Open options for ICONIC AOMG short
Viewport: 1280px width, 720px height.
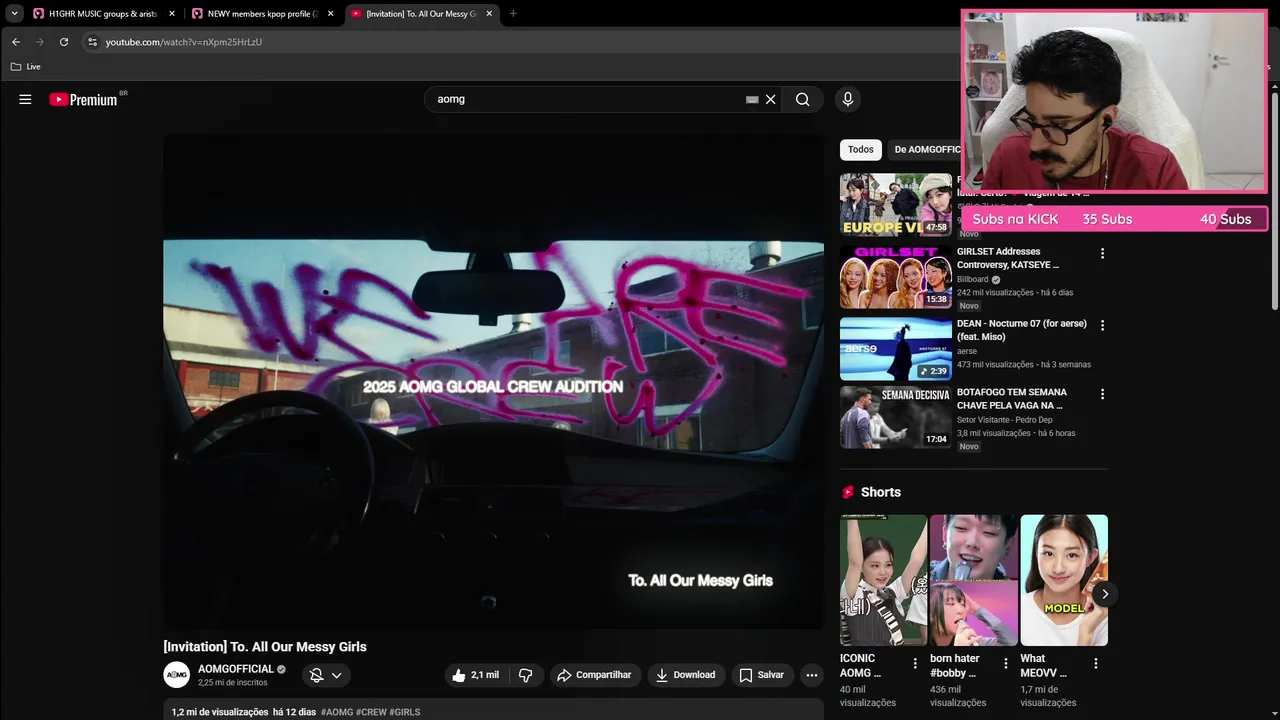(915, 663)
